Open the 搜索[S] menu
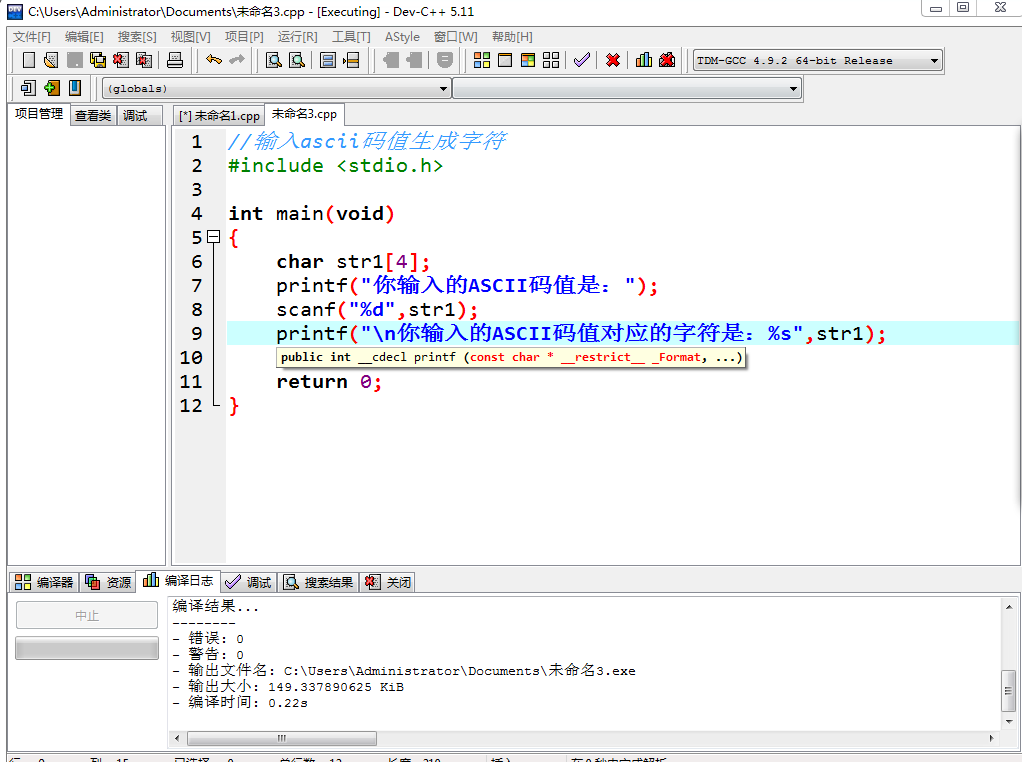 pos(137,37)
